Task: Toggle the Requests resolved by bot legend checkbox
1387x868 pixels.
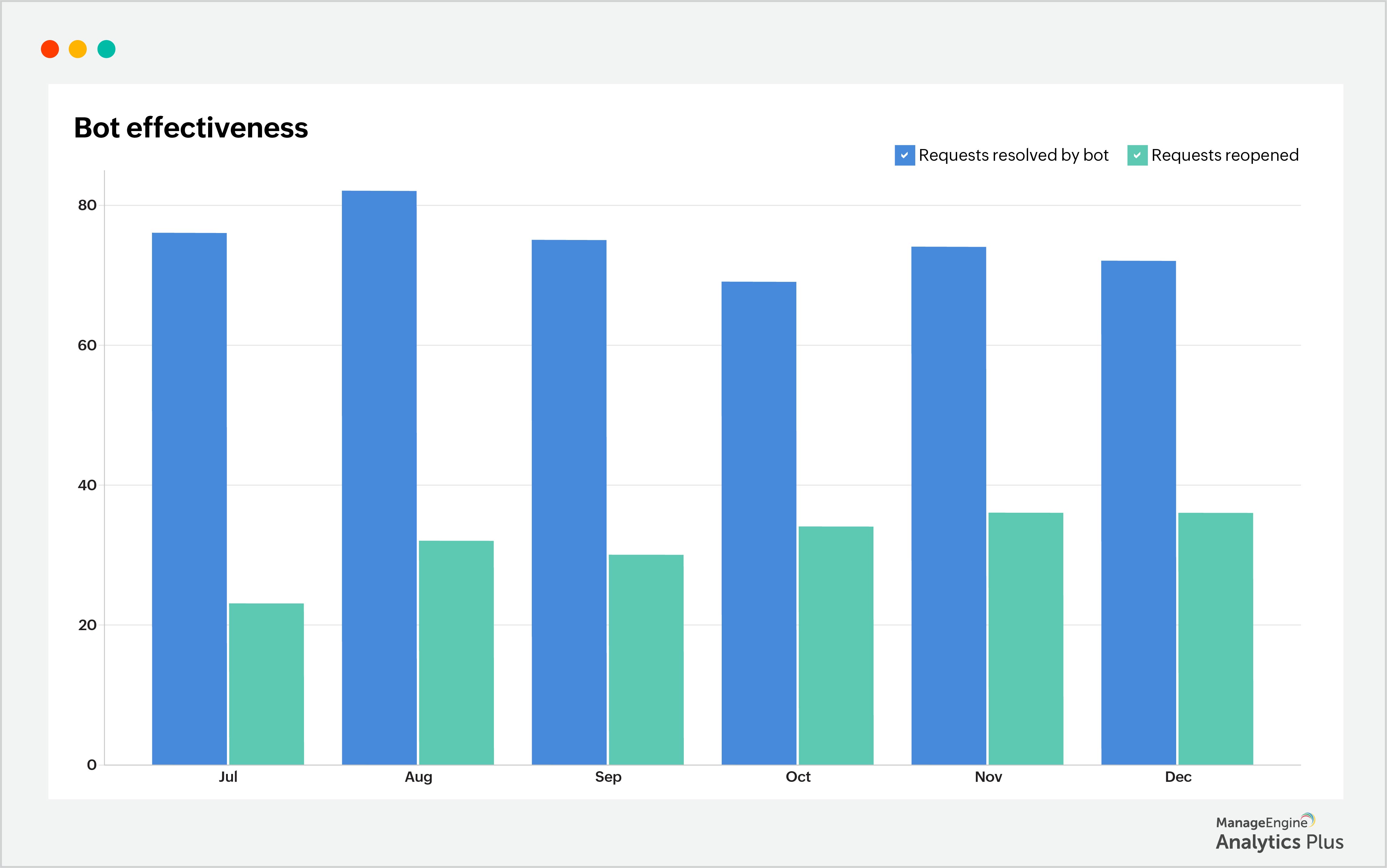Action: [x=906, y=155]
